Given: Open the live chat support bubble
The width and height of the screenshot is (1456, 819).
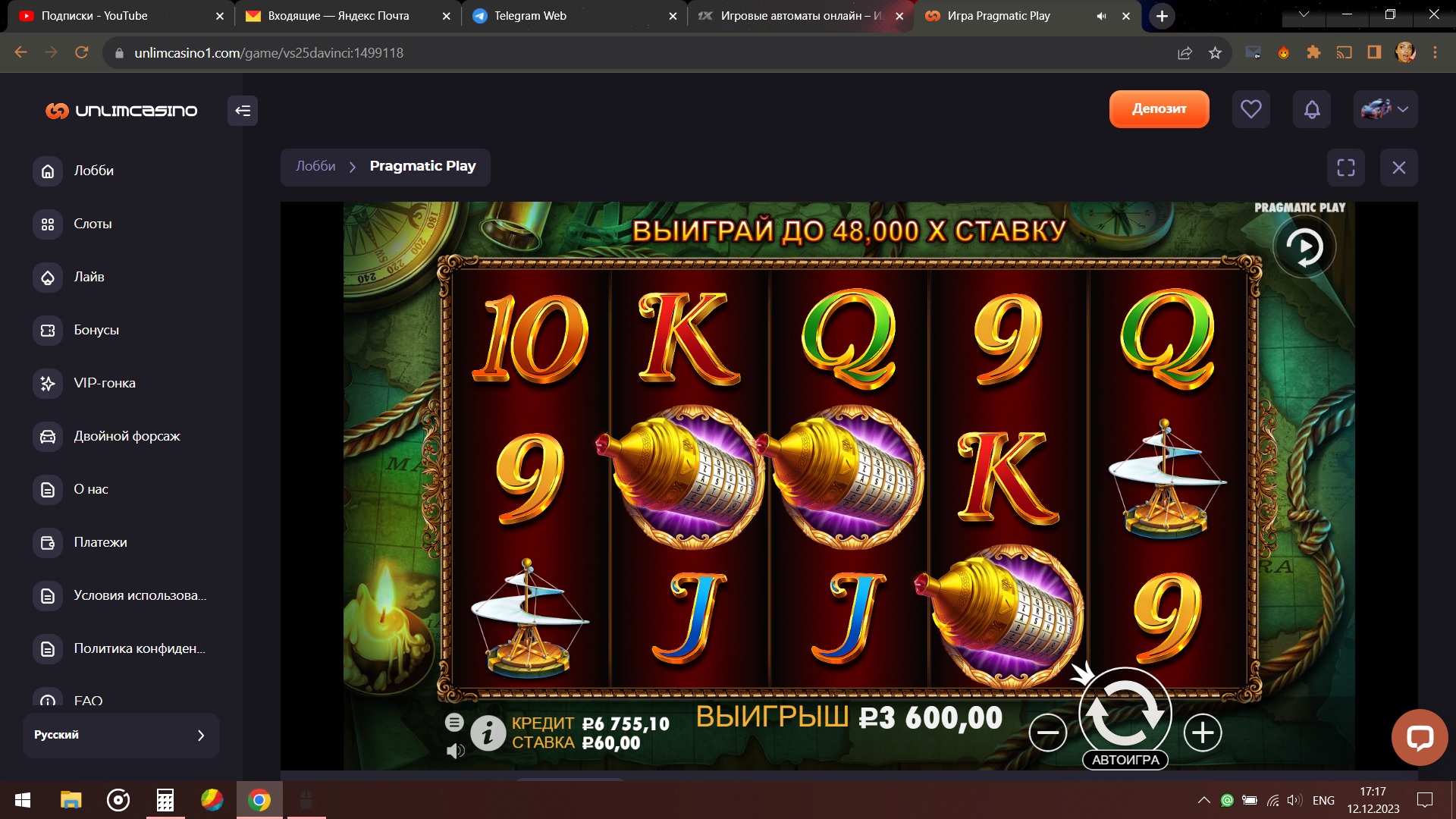Looking at the screenshot, I should [x=1420, y=738].
